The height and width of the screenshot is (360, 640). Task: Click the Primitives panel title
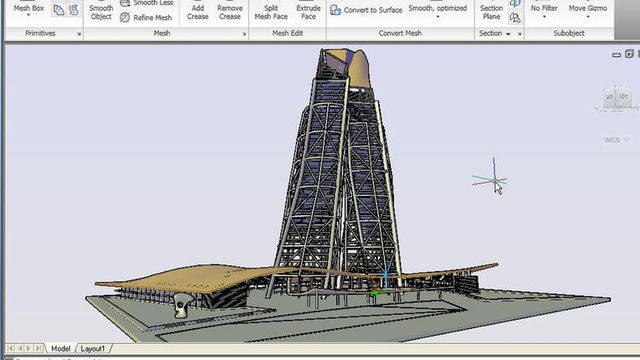coord(40,33)
